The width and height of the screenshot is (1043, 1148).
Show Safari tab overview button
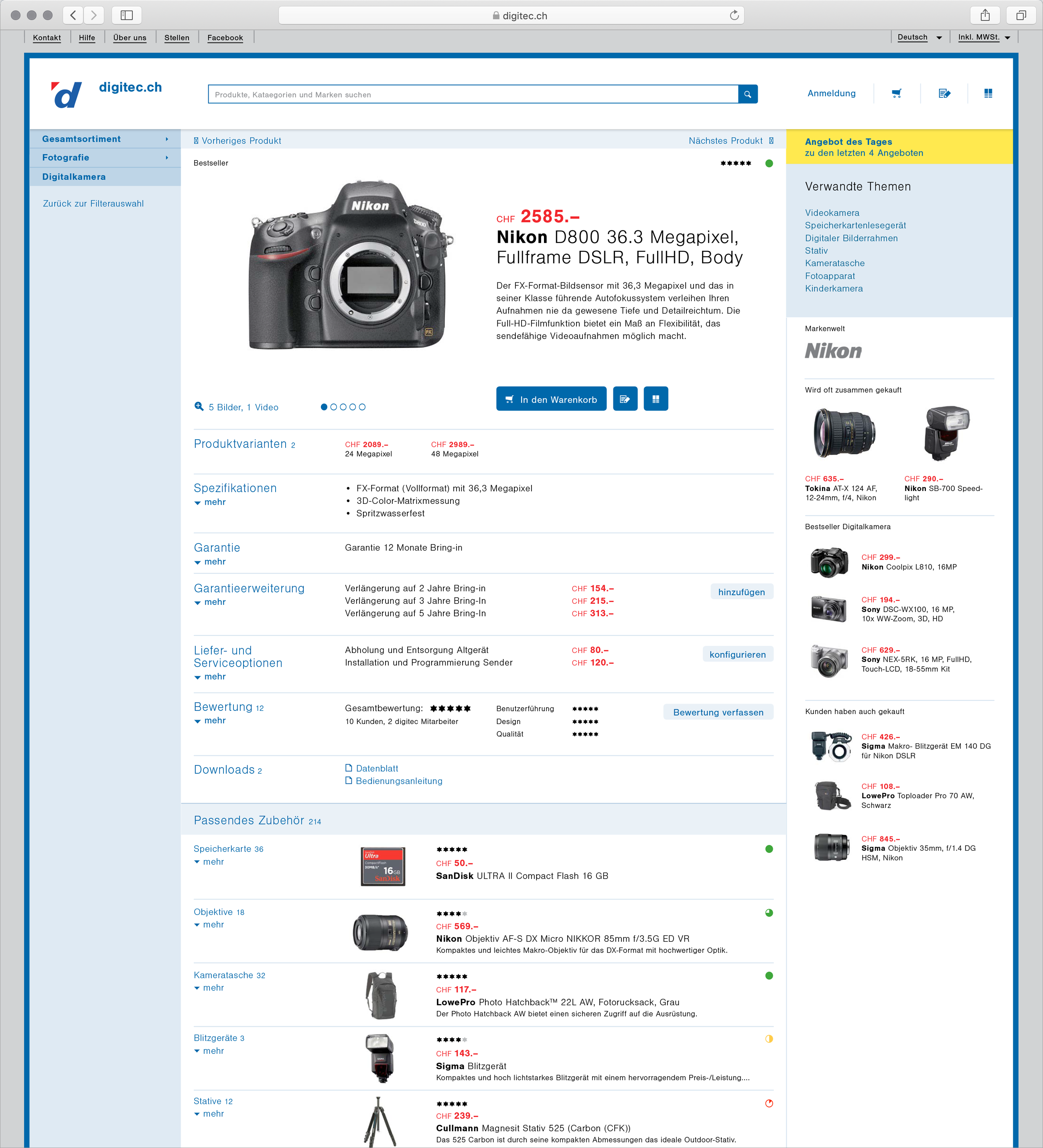click(x=1021, y=15)
